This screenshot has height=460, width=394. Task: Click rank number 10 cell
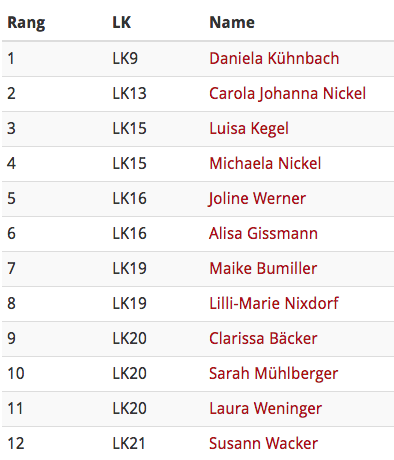point(16,373)
